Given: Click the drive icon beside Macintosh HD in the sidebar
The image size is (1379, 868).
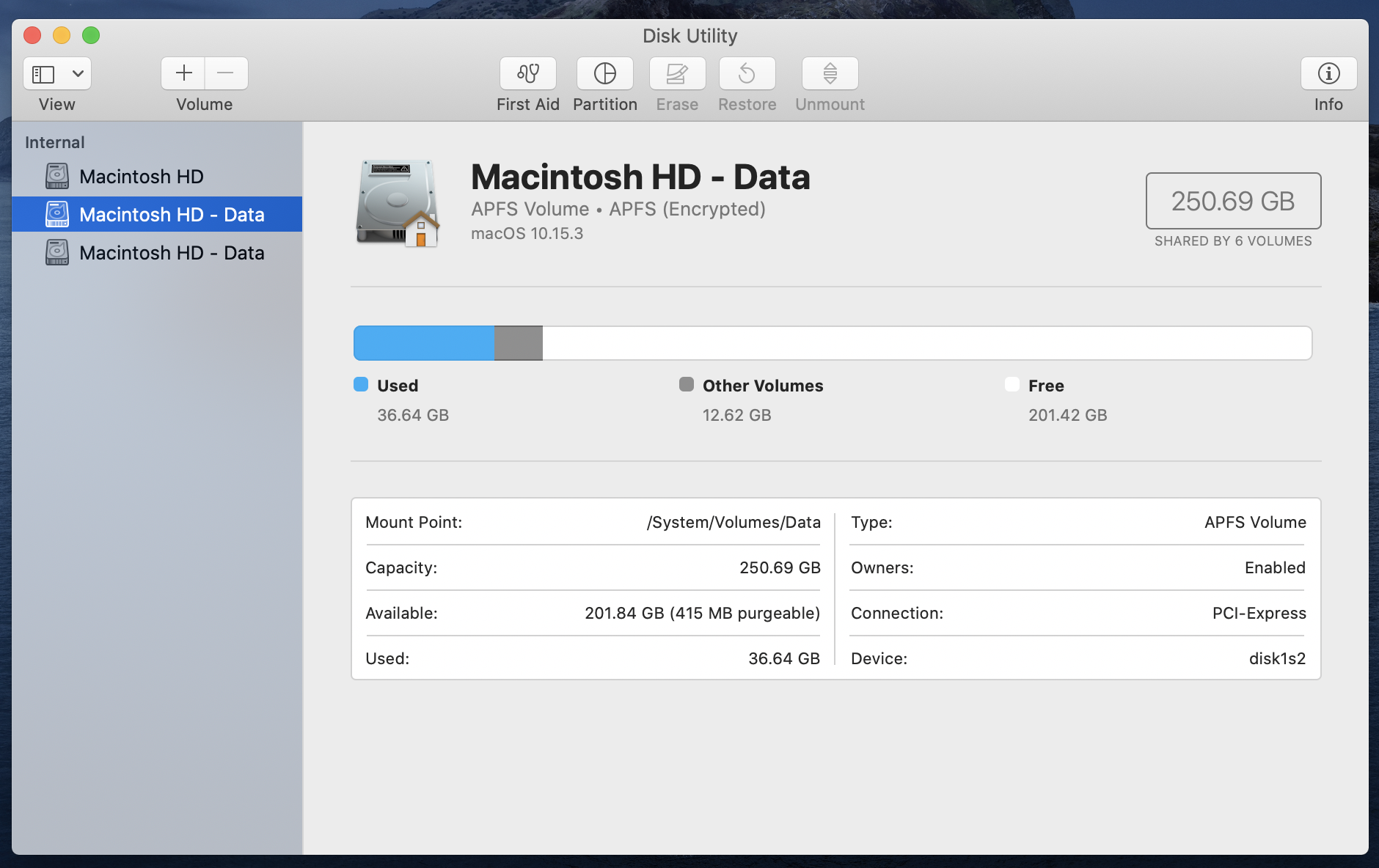Looking at the screenshot, I should tap(57, 176).
